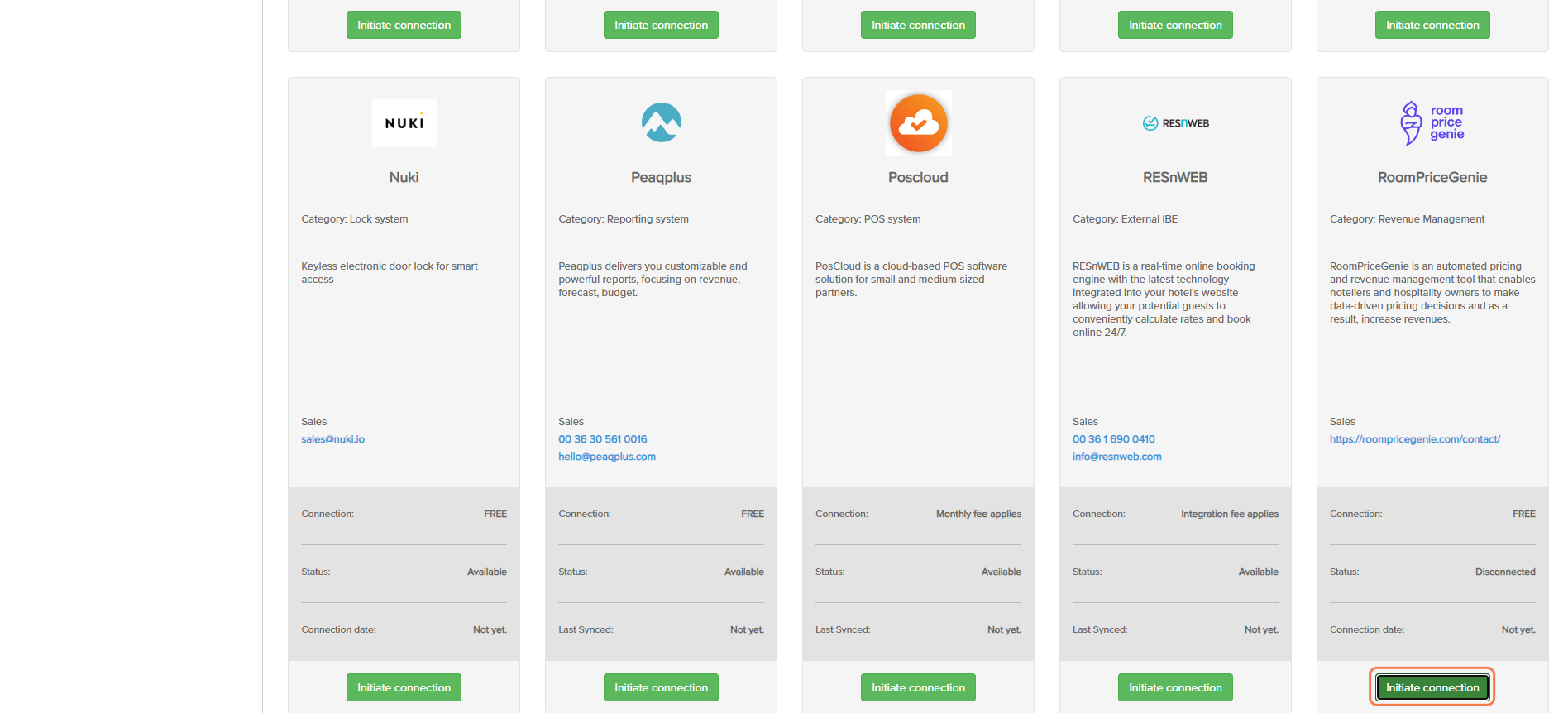Initiate connection for Peaqplus
1568x713 pixels.
(x=661, y=687)
